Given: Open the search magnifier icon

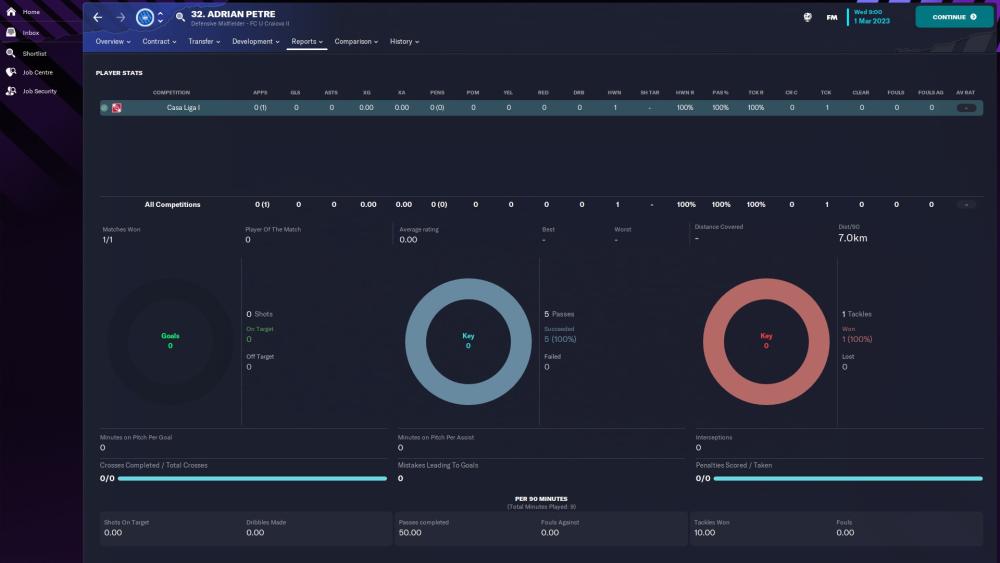Looking at the screenshot, I should point(180,17).
